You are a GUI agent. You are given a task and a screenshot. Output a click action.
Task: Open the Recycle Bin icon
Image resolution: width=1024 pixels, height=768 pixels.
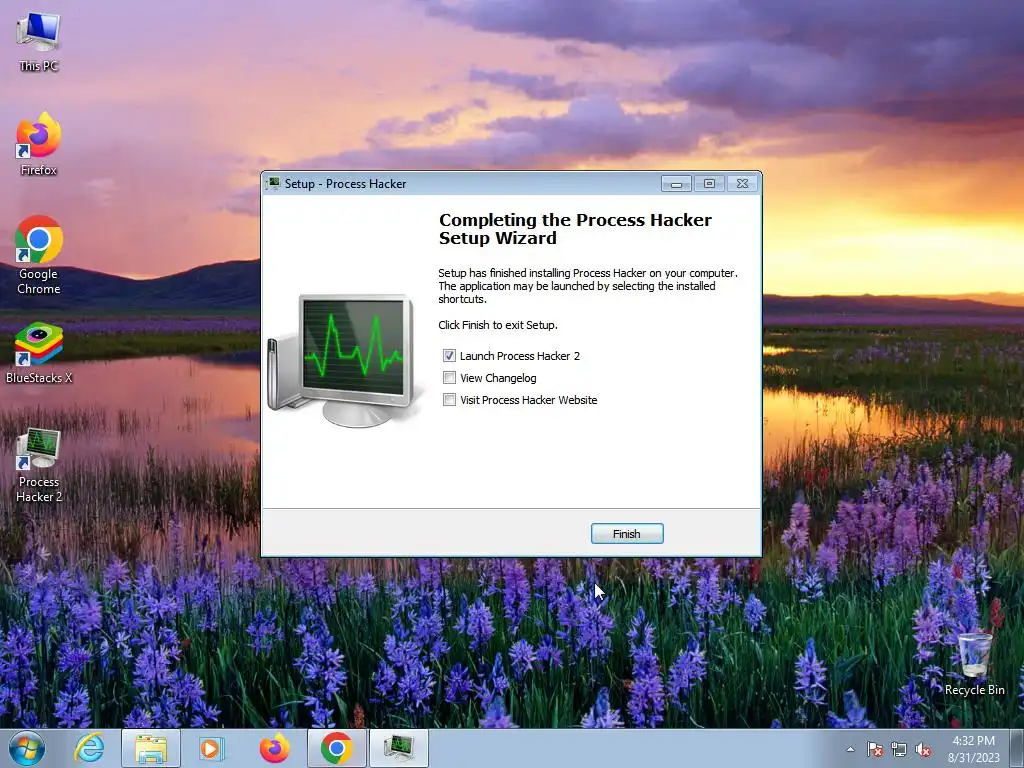coord(974,664)
